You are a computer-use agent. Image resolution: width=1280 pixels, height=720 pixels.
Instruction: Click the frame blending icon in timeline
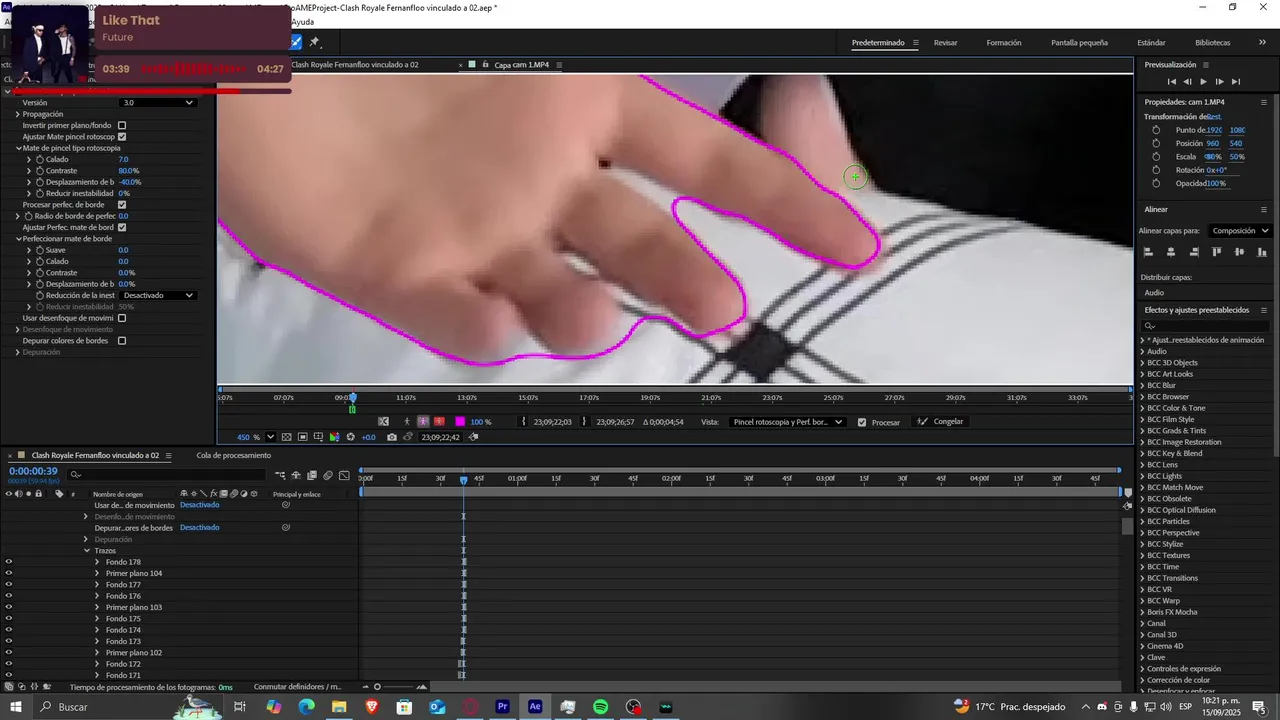(x=312, y=475)
